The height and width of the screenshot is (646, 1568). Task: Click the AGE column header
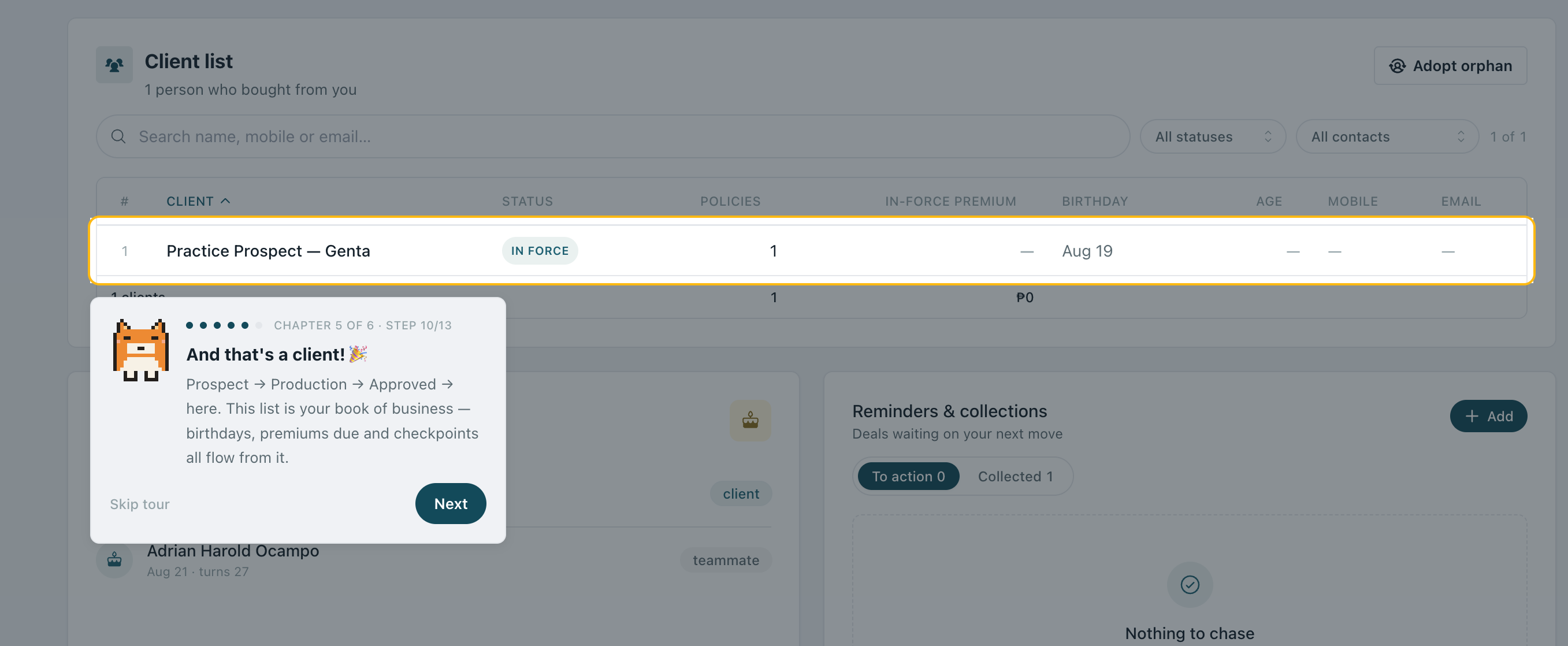tap(1269, 201)
